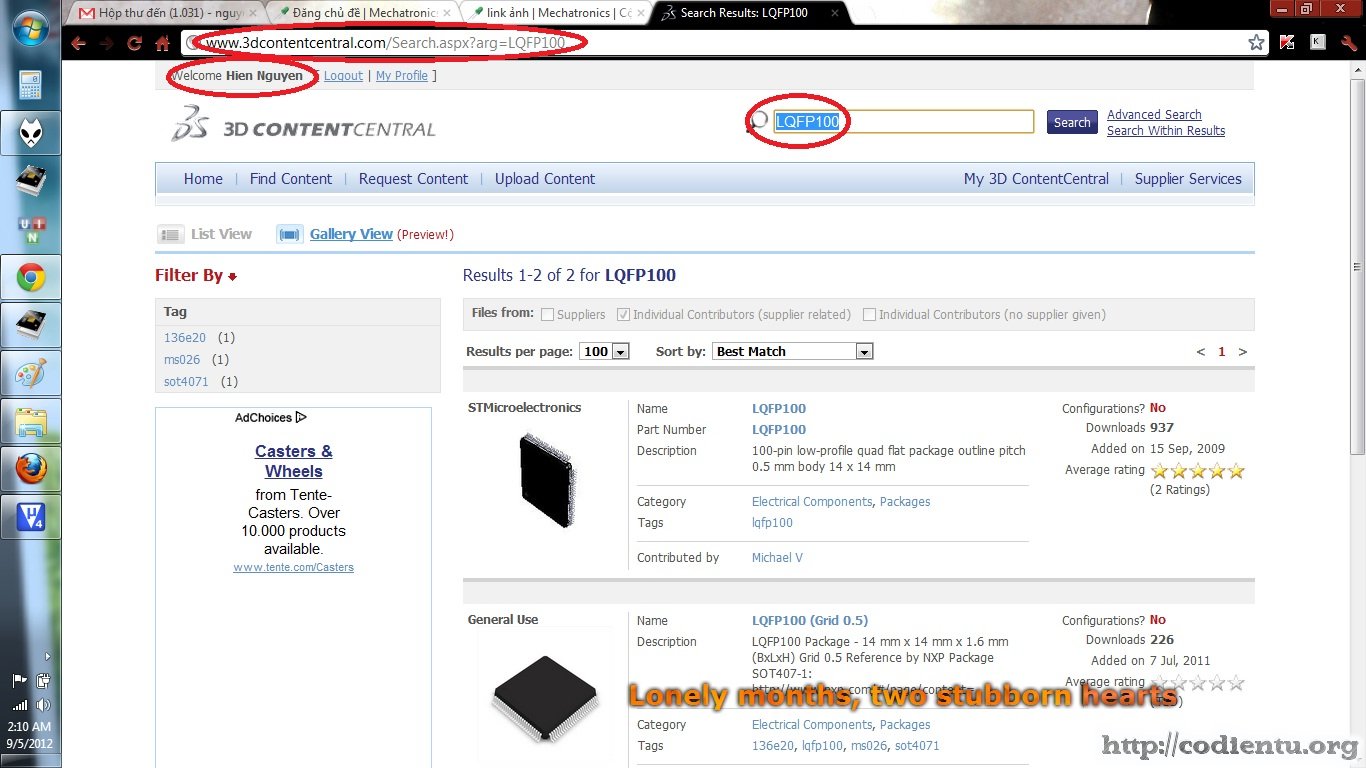Open Supplier Services menu
Screen dimensions: 1366x768
click(1188, 179)
